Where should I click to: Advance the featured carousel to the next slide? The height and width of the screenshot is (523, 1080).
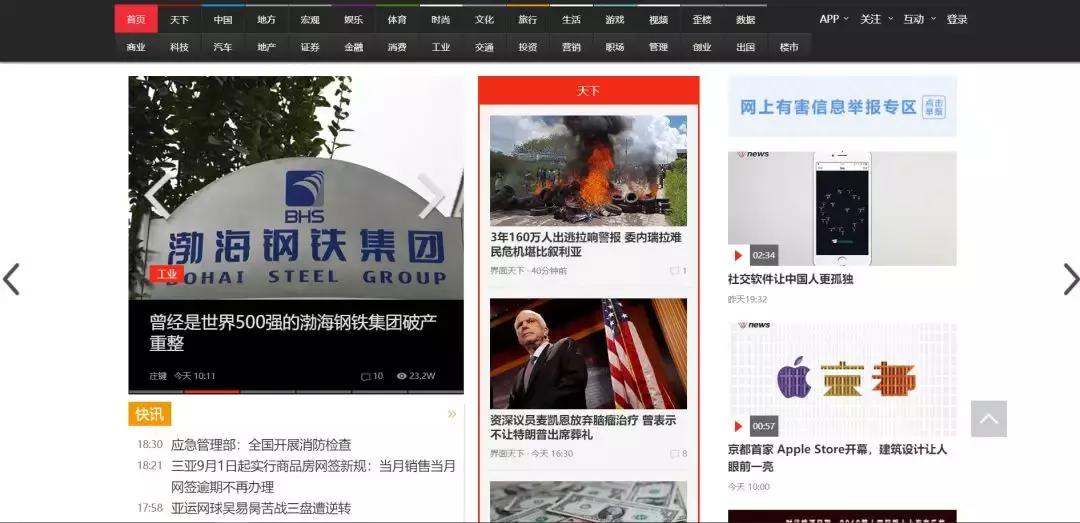(x=431, y=196)
